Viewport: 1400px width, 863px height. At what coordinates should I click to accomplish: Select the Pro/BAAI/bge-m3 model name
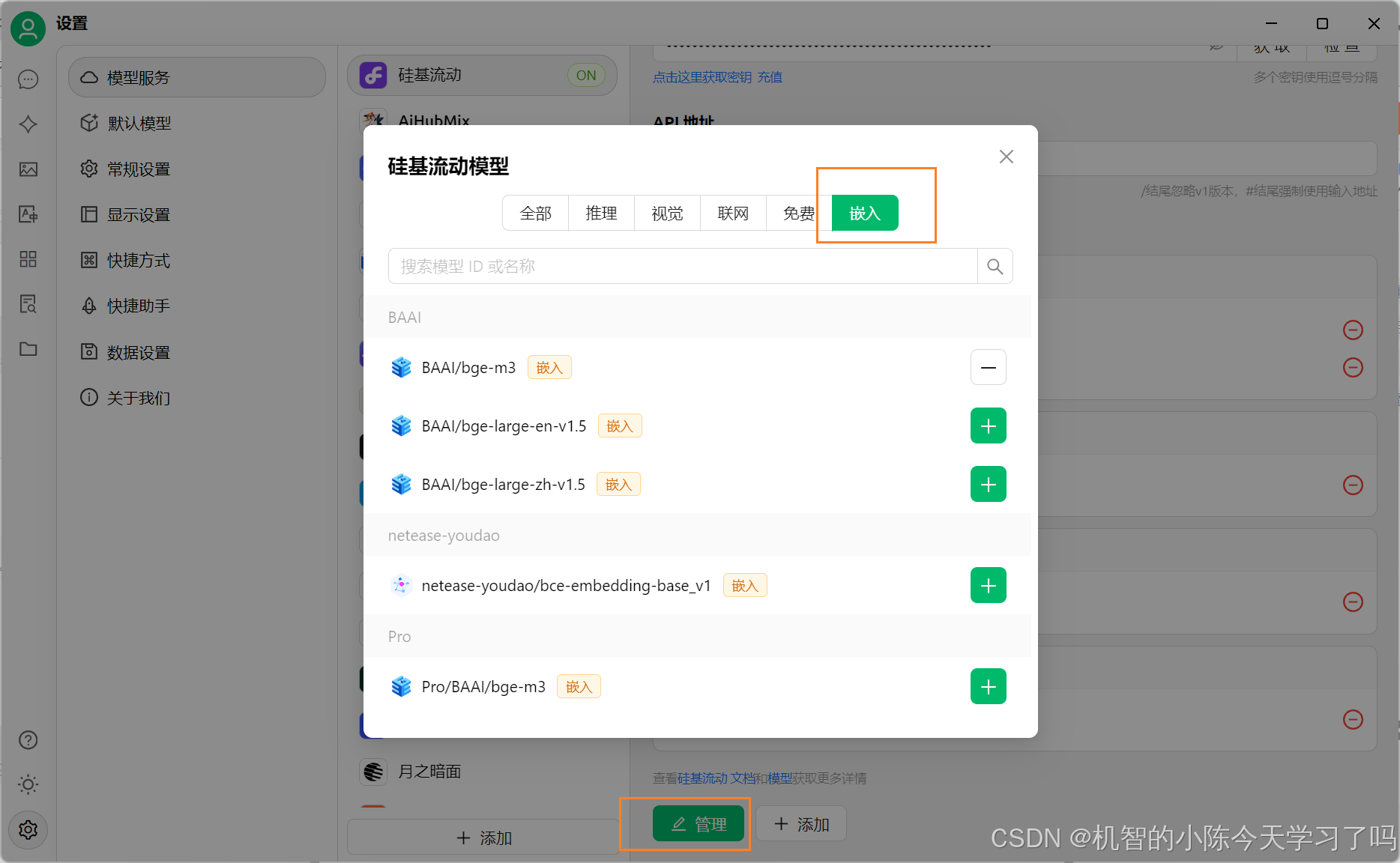click(483, 686)
